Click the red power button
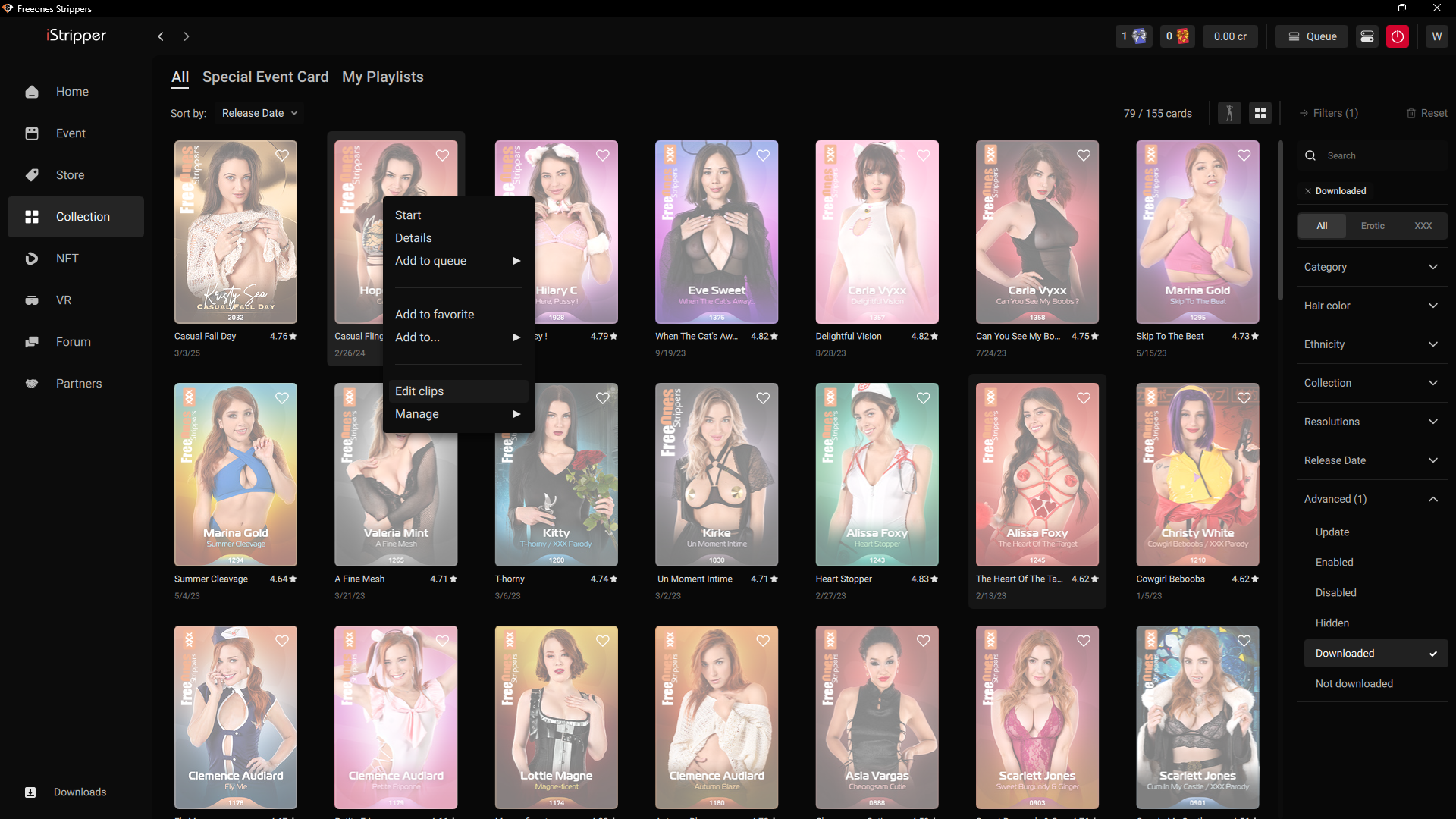The height and width of the screenshot is (819, 1456). click(1398, 36)
